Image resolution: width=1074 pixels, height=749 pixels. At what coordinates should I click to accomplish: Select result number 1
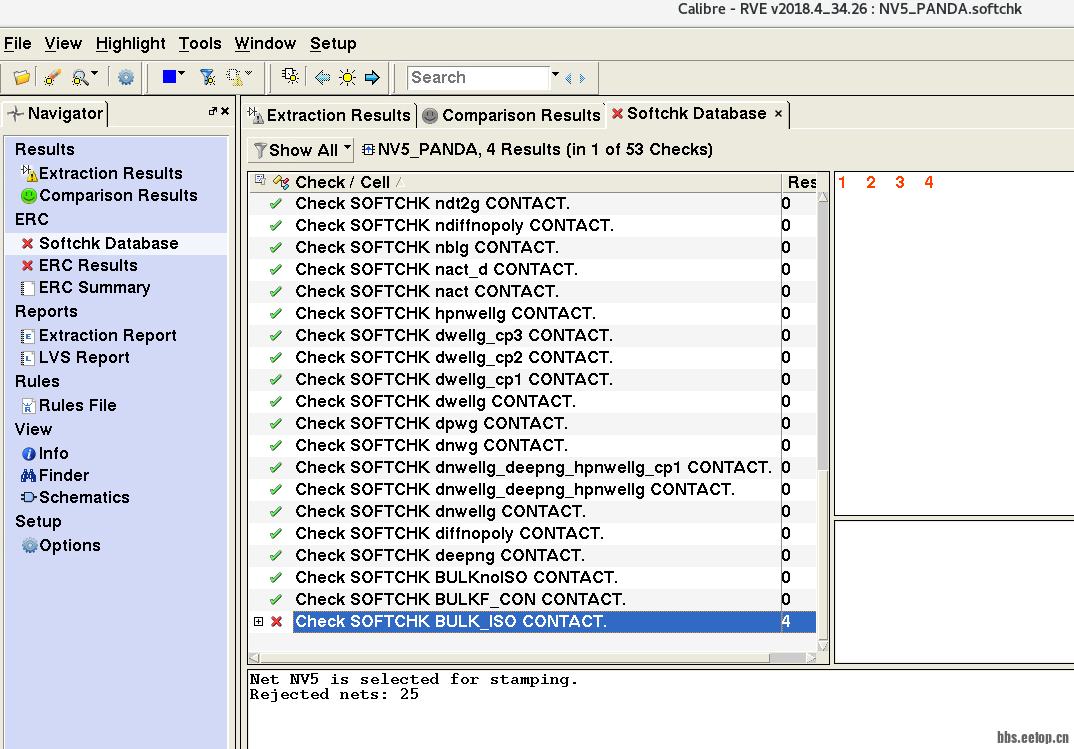click(x=842, y=183)
